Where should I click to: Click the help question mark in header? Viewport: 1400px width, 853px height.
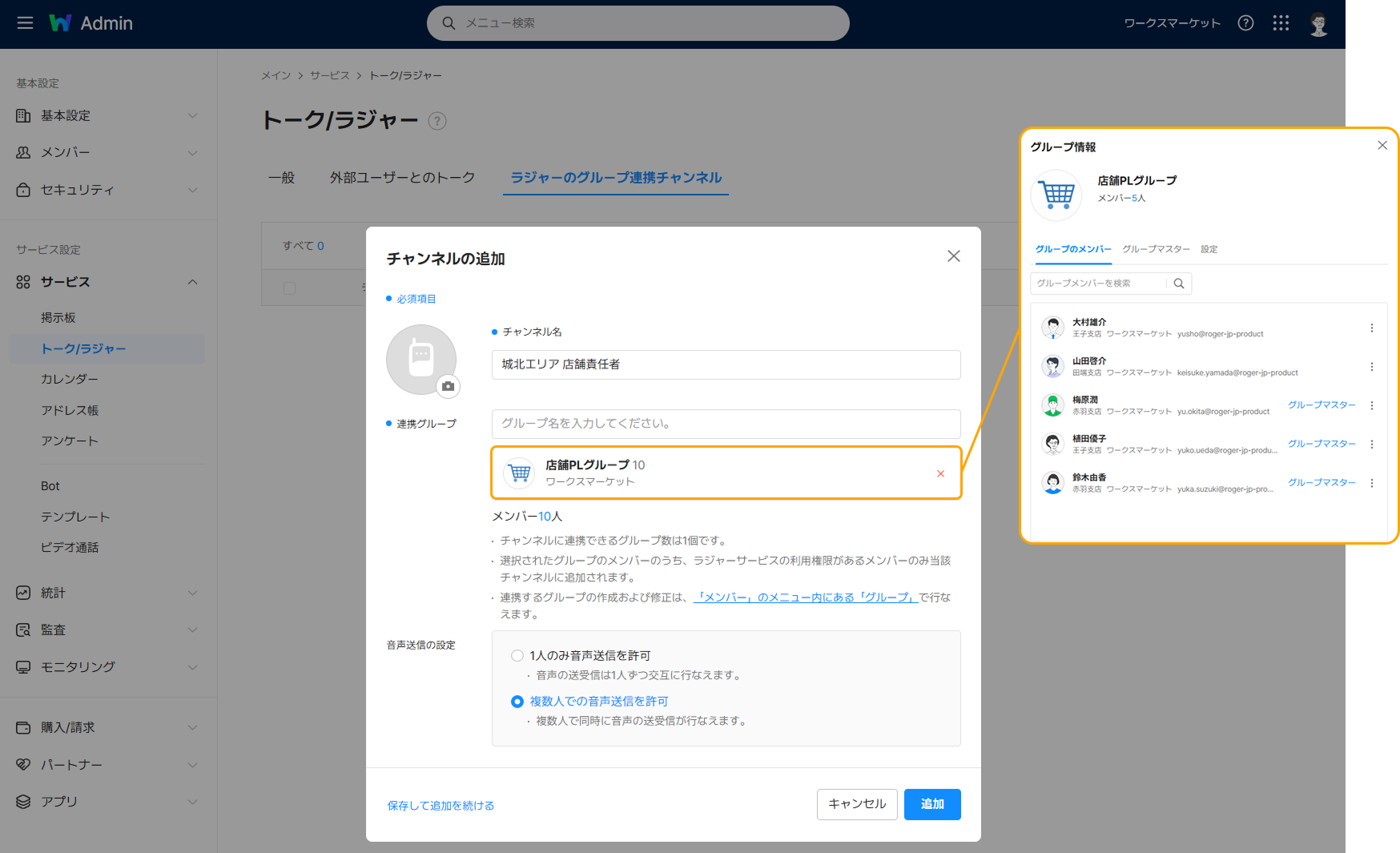[x=1245, y=23]
